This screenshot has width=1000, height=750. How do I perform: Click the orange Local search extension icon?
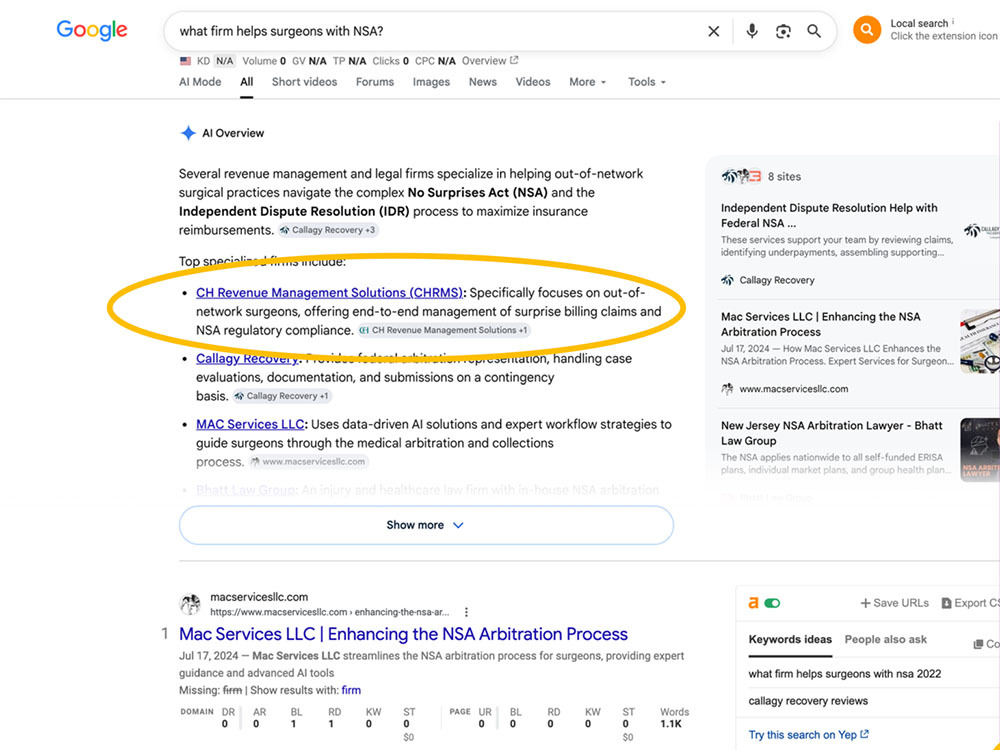point(867,29)
